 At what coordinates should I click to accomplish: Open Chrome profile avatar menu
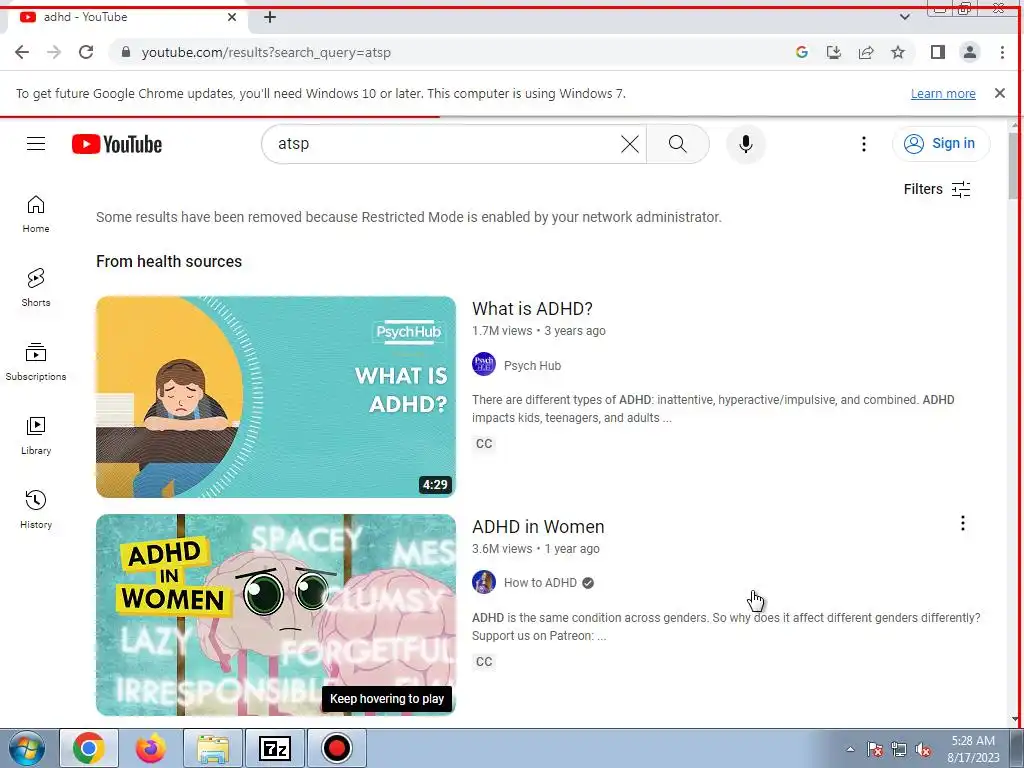[x=970, y=52]
